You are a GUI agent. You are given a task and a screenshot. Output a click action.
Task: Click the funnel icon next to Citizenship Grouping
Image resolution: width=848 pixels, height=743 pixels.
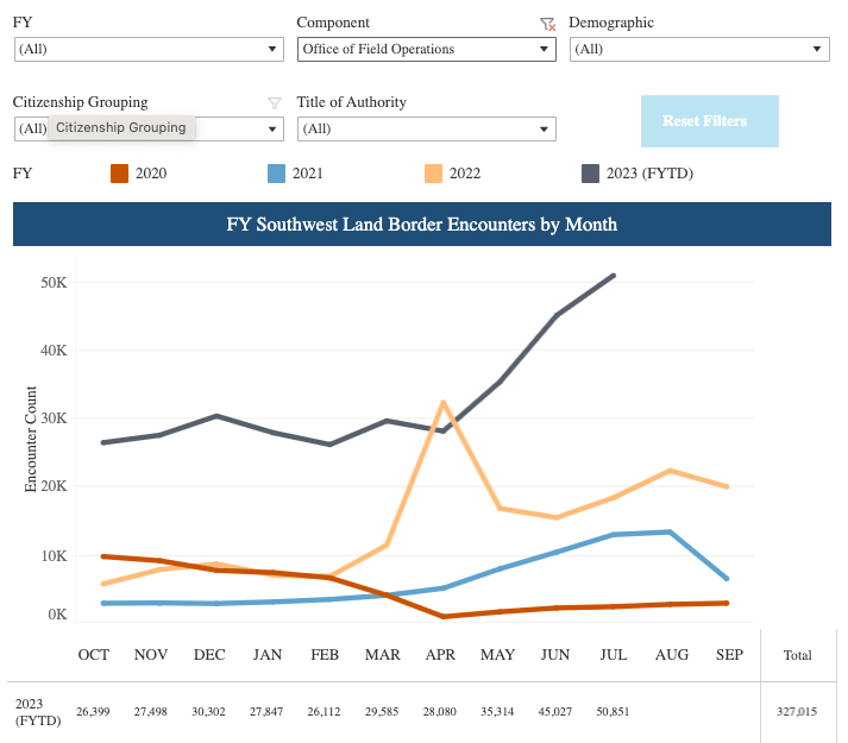[274, 103]
